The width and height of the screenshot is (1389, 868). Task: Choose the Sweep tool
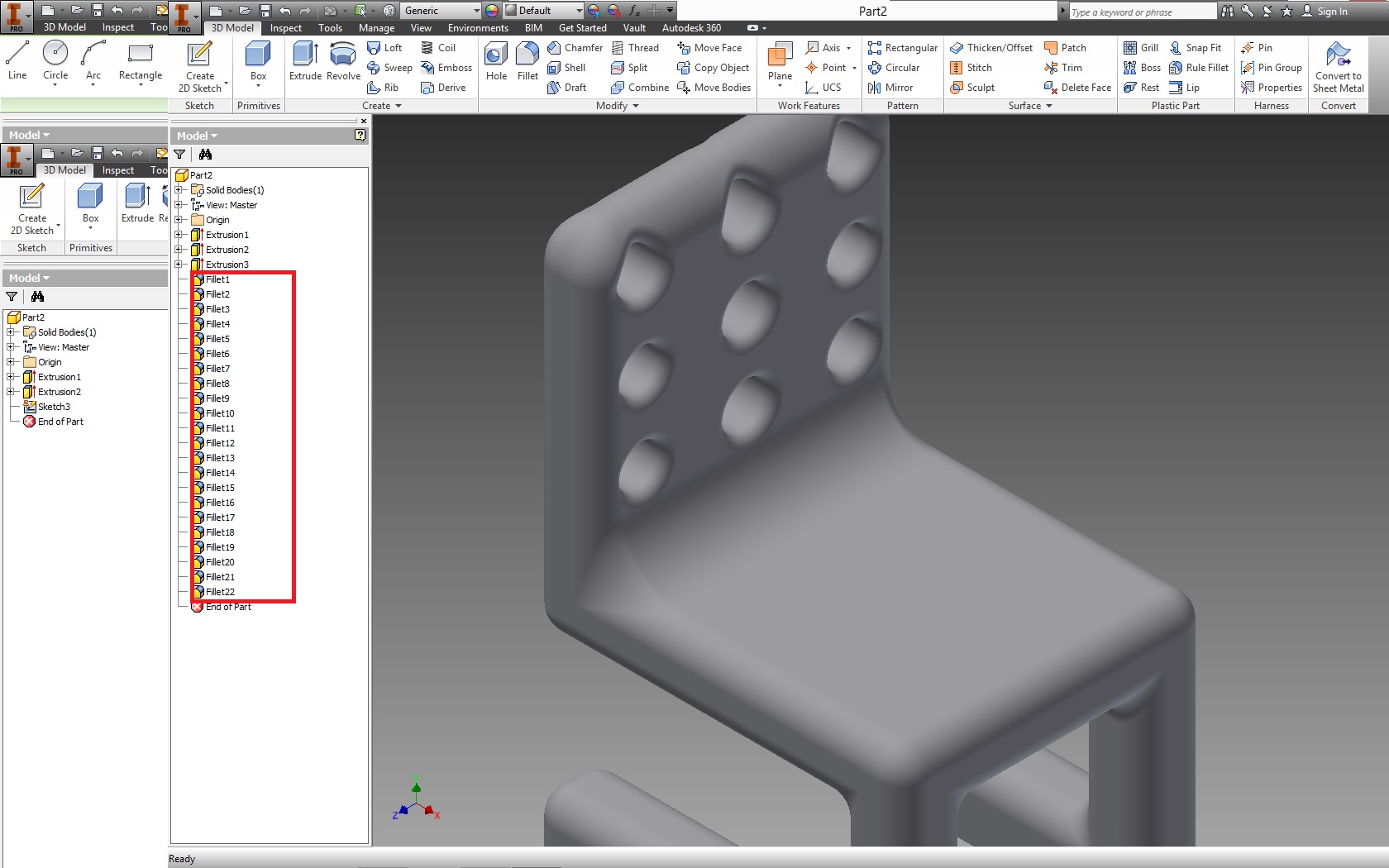[389, 68]
